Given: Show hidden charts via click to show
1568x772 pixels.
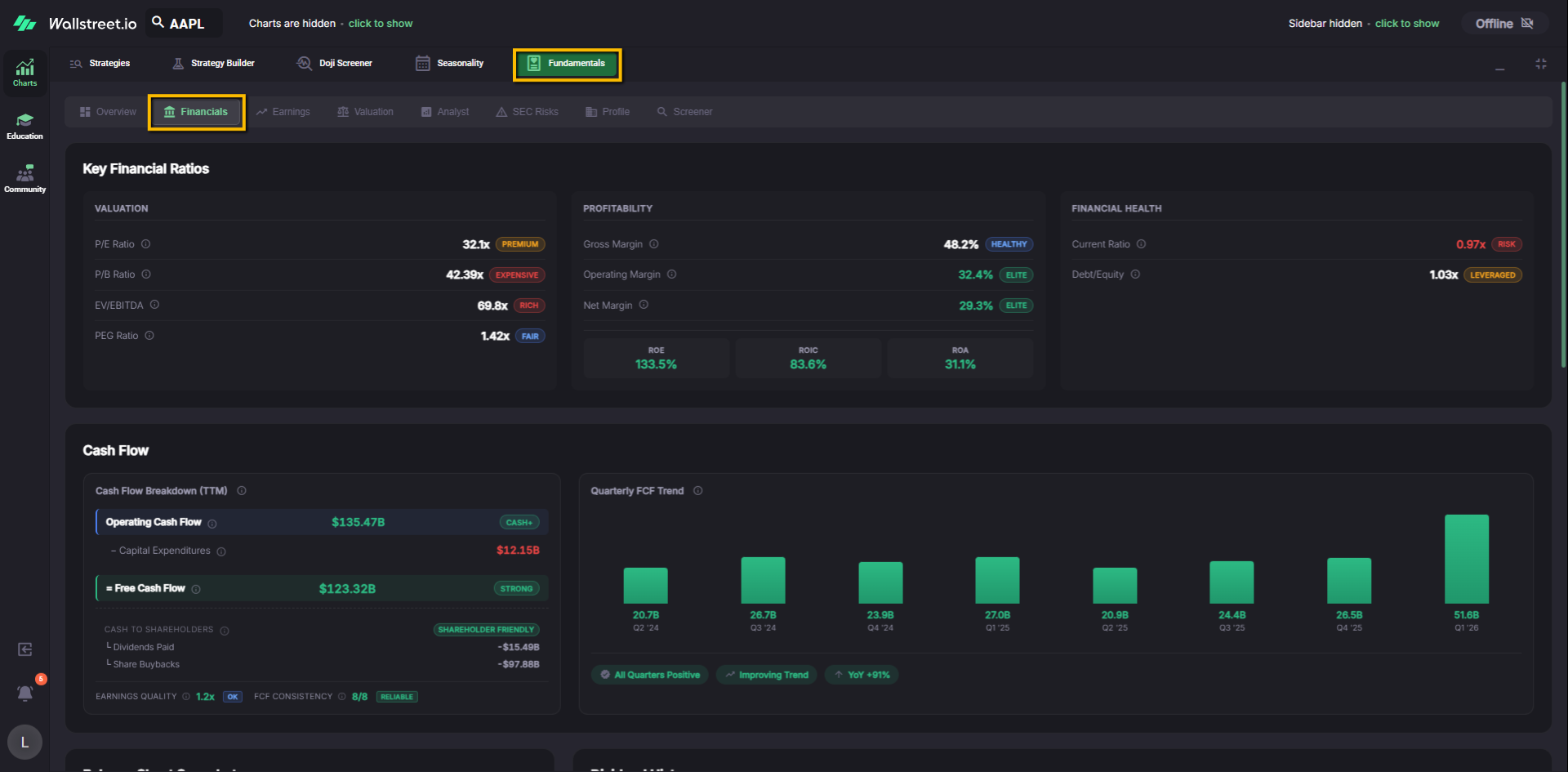Looking at the screenshot, I should tap(380, 24).
